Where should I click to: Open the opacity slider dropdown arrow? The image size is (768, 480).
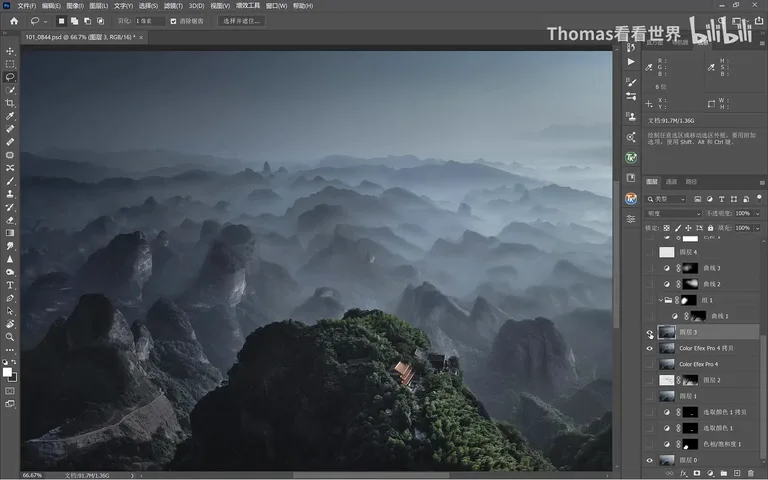point(757,214)
